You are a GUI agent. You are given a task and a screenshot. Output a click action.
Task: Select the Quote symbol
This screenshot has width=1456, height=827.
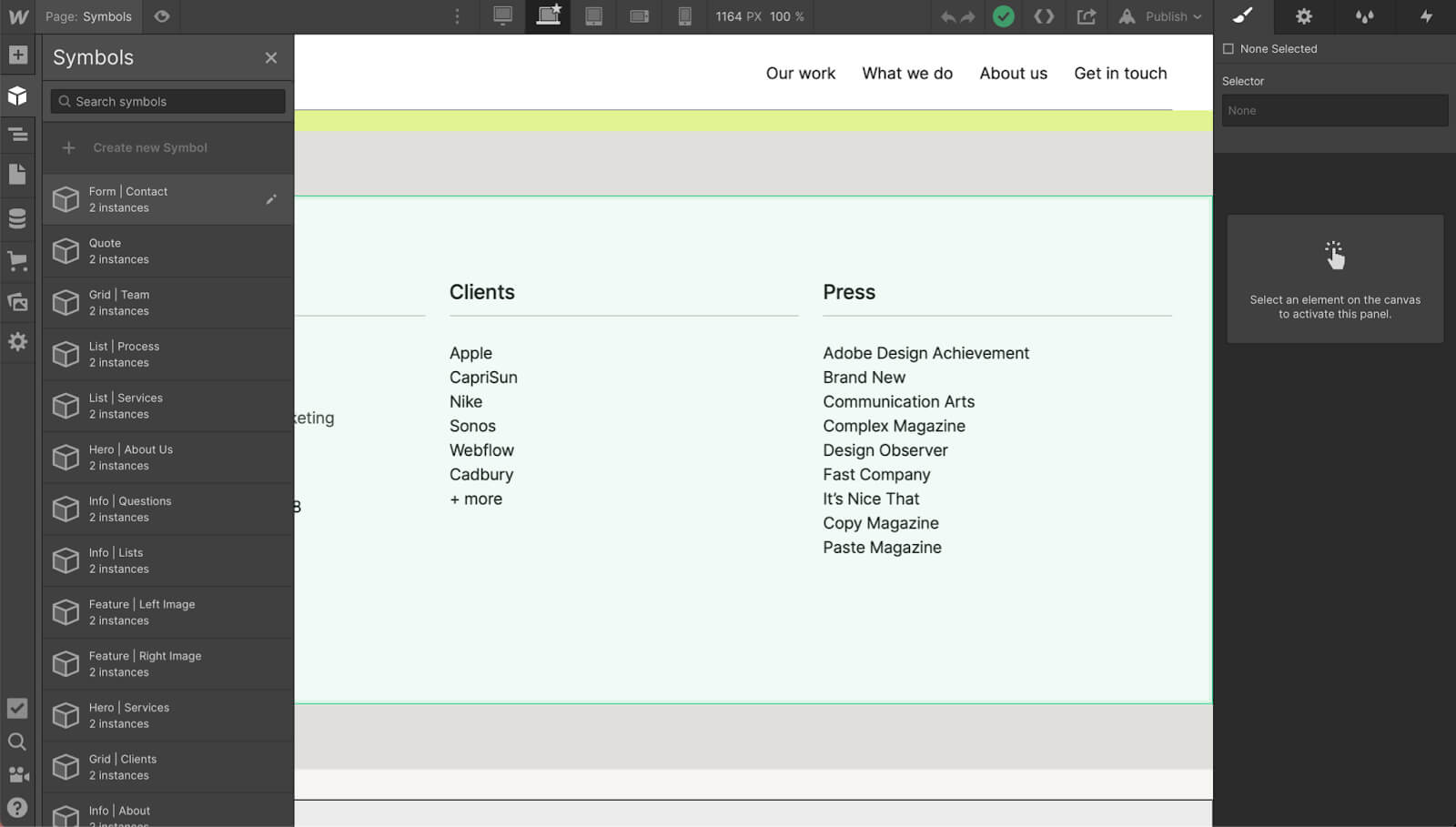[168, 251]
